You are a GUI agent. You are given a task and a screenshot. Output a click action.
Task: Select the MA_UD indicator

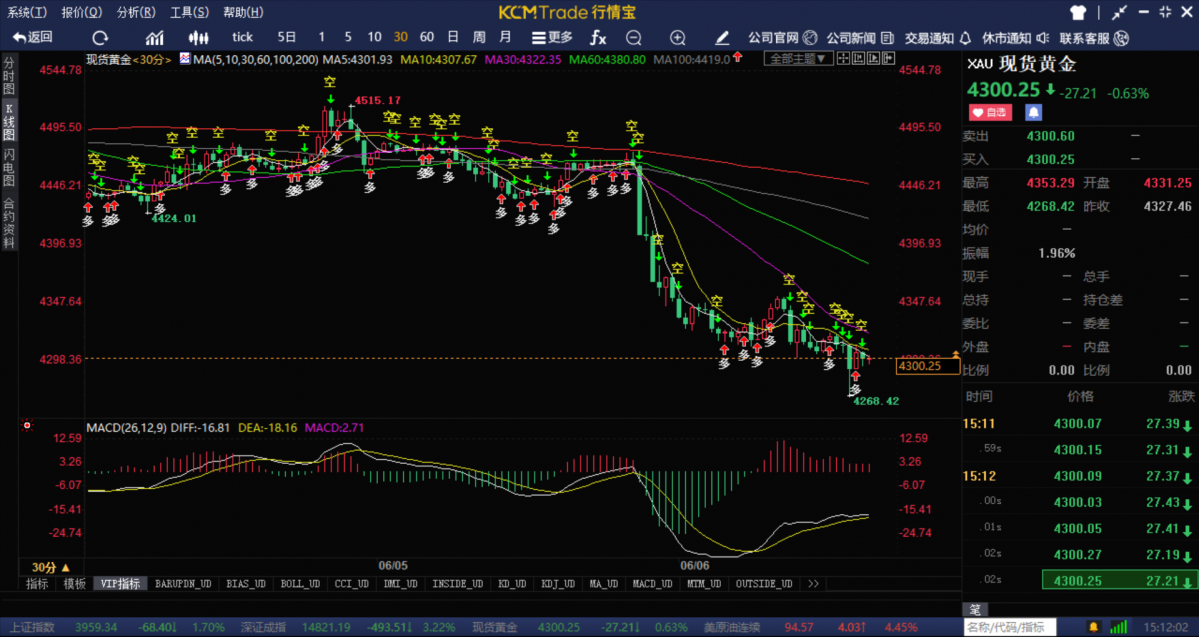click(603, 583)
